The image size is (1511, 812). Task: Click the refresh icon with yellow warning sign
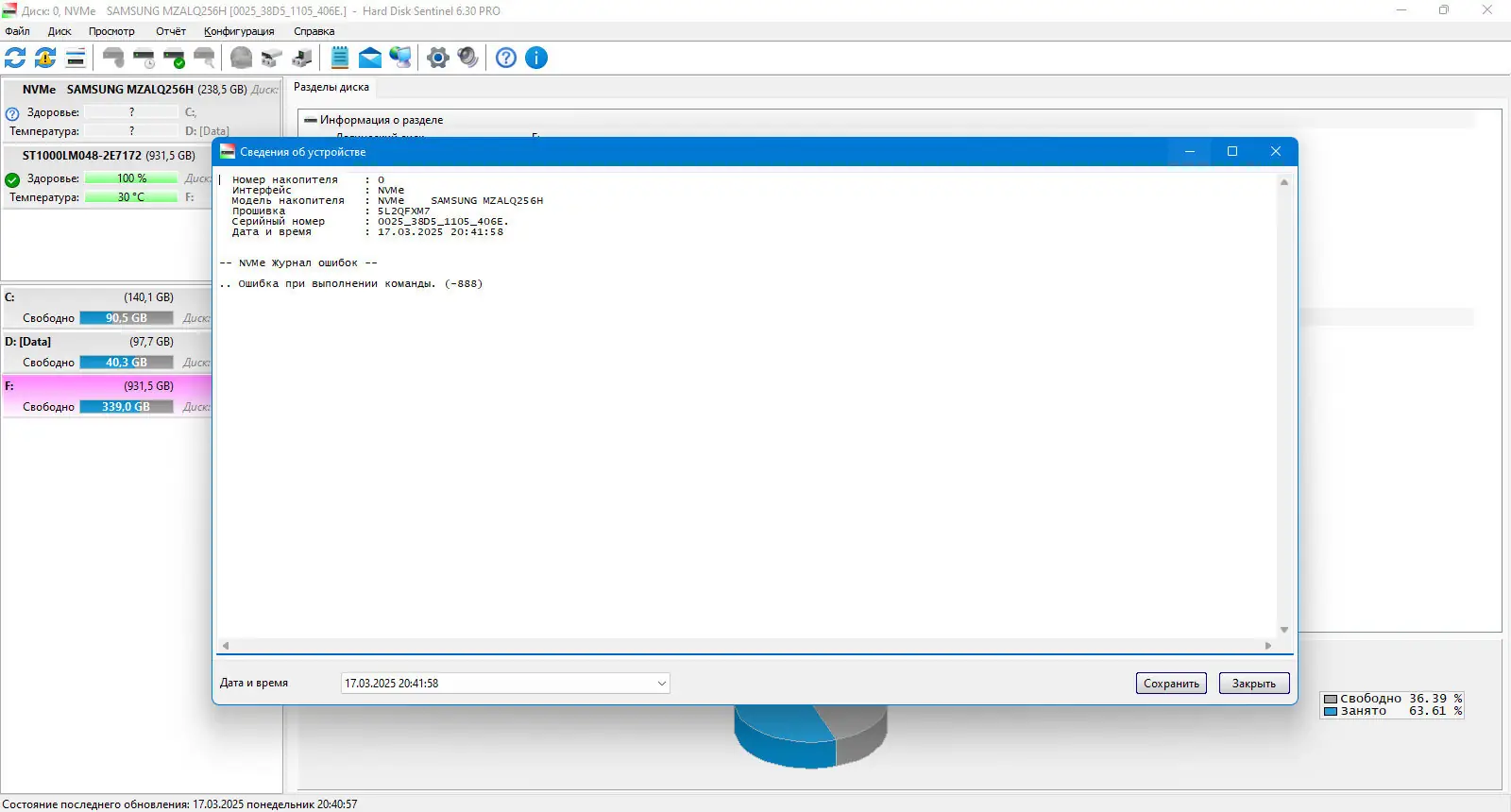[45, 58]
